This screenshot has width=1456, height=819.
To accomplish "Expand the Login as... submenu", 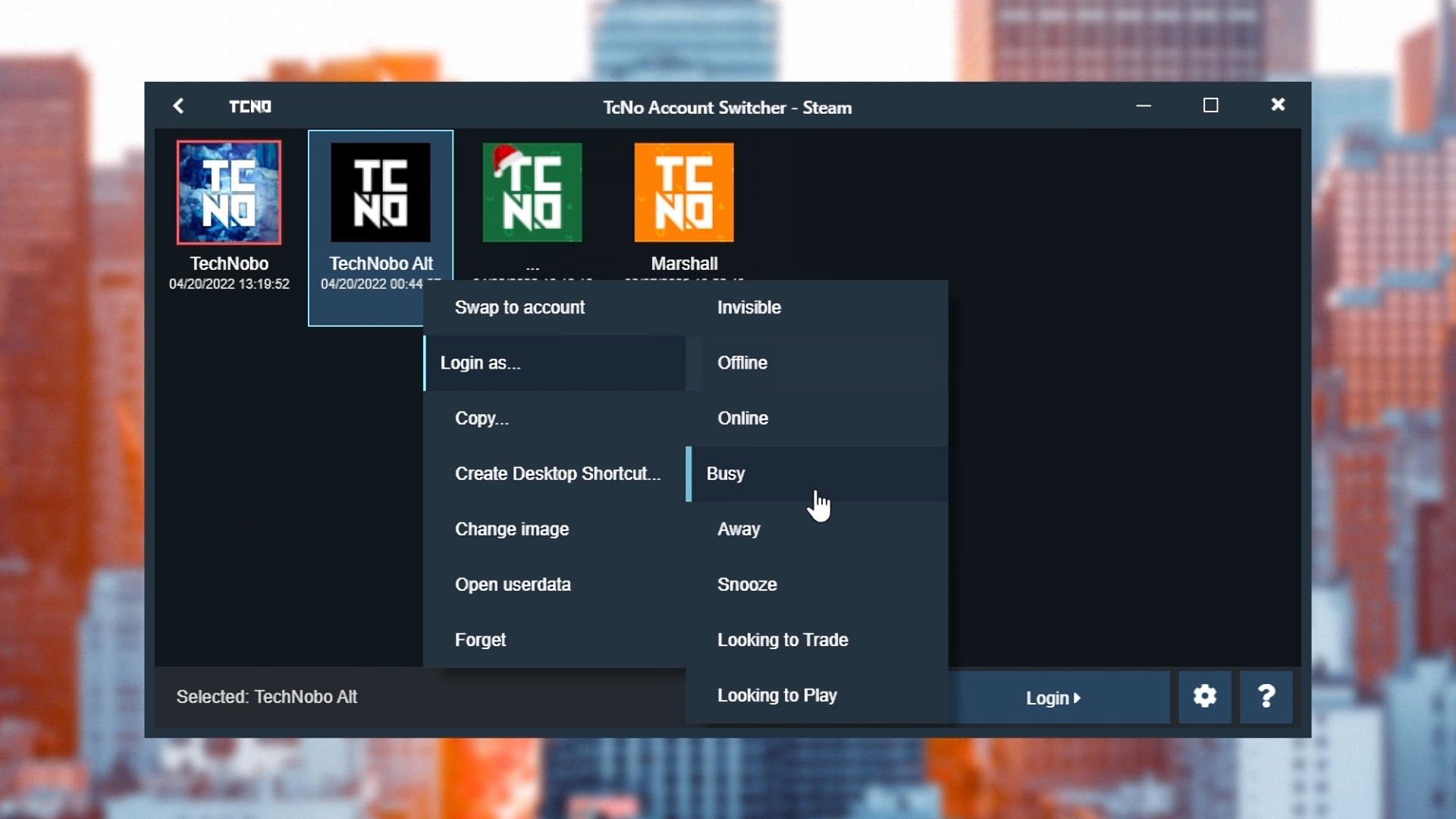I will tap(480, 362).
